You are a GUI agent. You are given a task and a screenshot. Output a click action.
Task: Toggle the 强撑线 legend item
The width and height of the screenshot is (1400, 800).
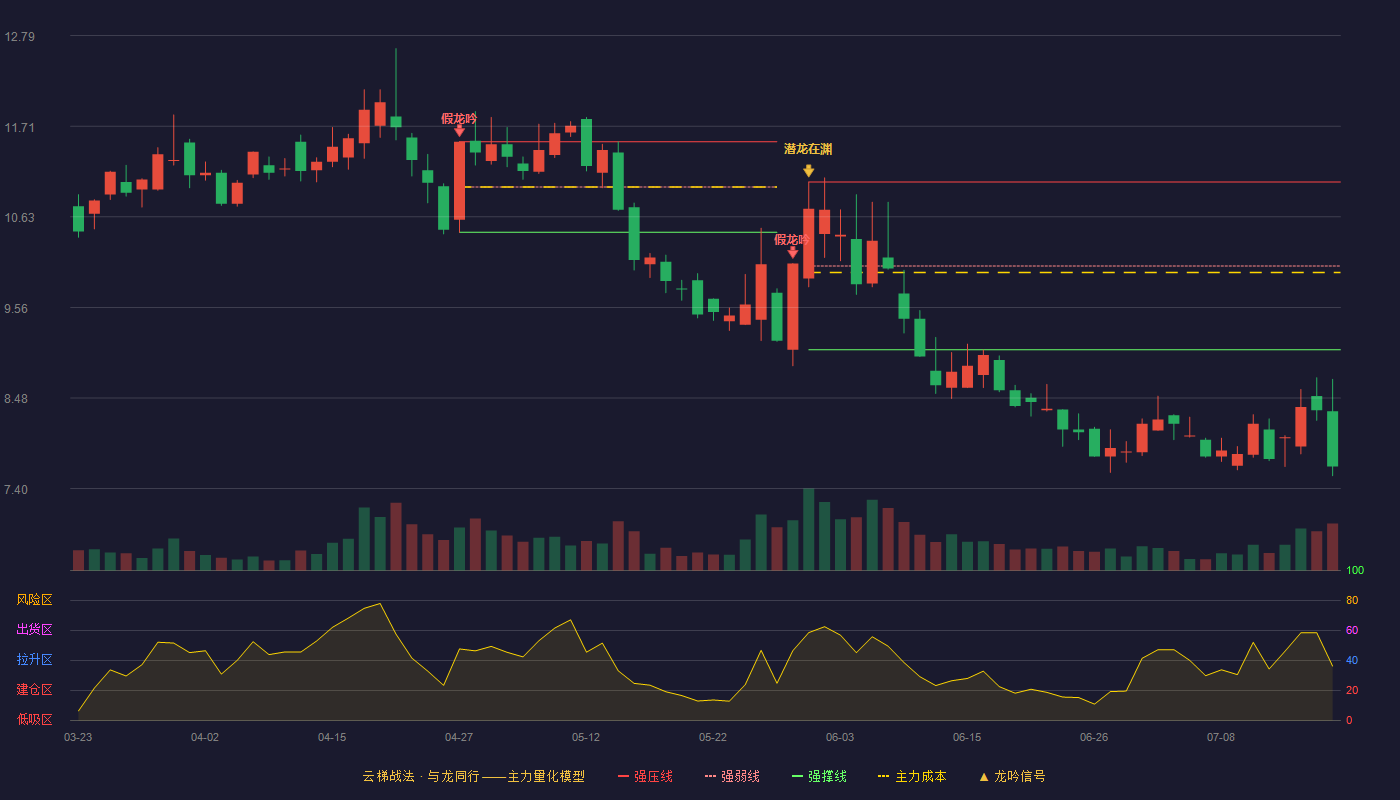(x=819, y=776)
